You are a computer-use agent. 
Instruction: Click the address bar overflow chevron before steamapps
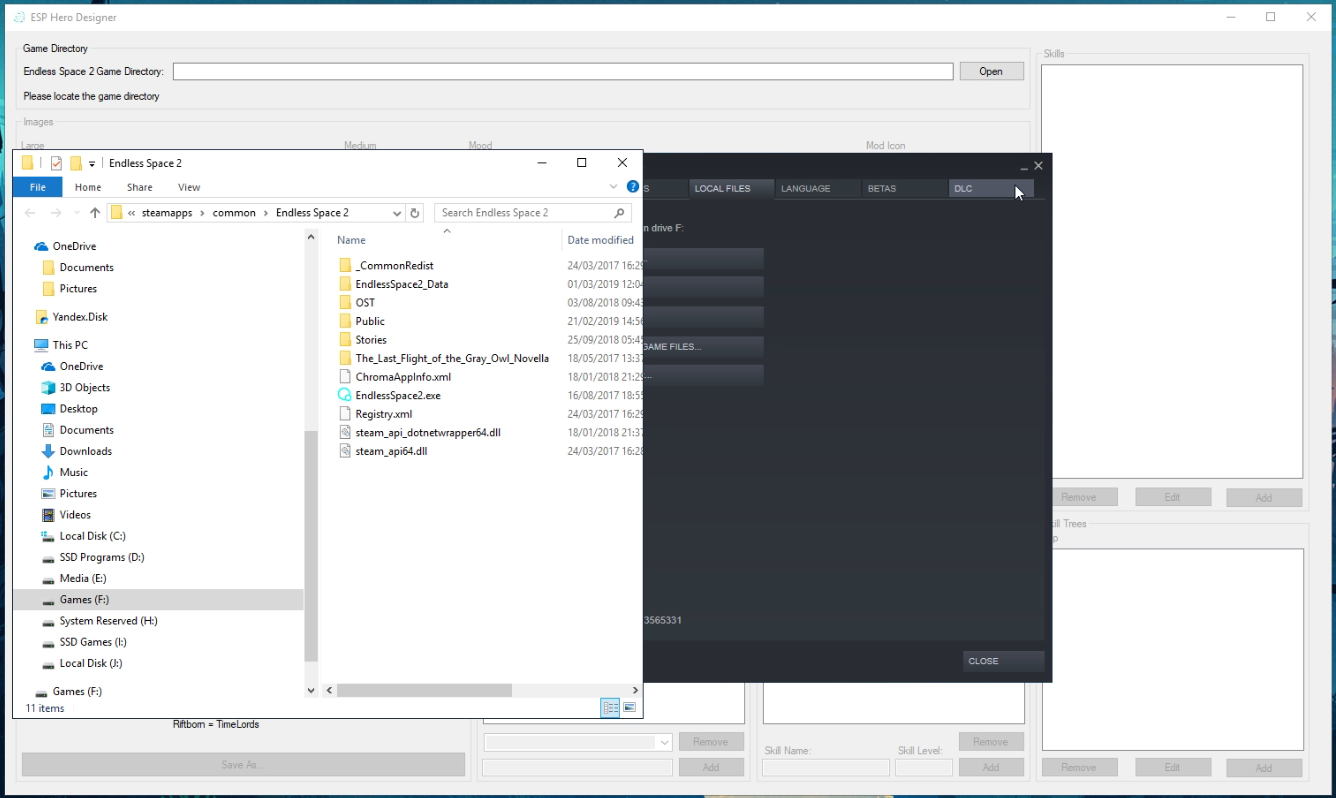132,213
